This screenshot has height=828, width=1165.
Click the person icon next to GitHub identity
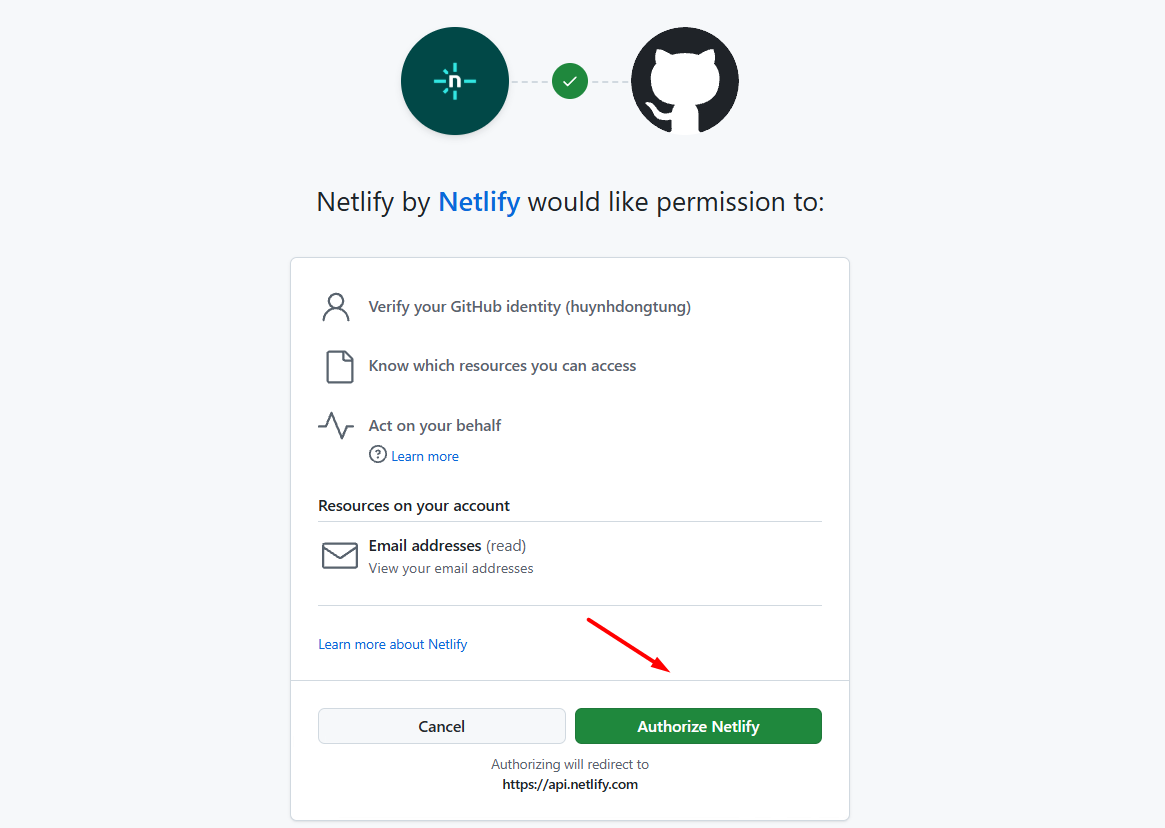click(x=336, y=306)
